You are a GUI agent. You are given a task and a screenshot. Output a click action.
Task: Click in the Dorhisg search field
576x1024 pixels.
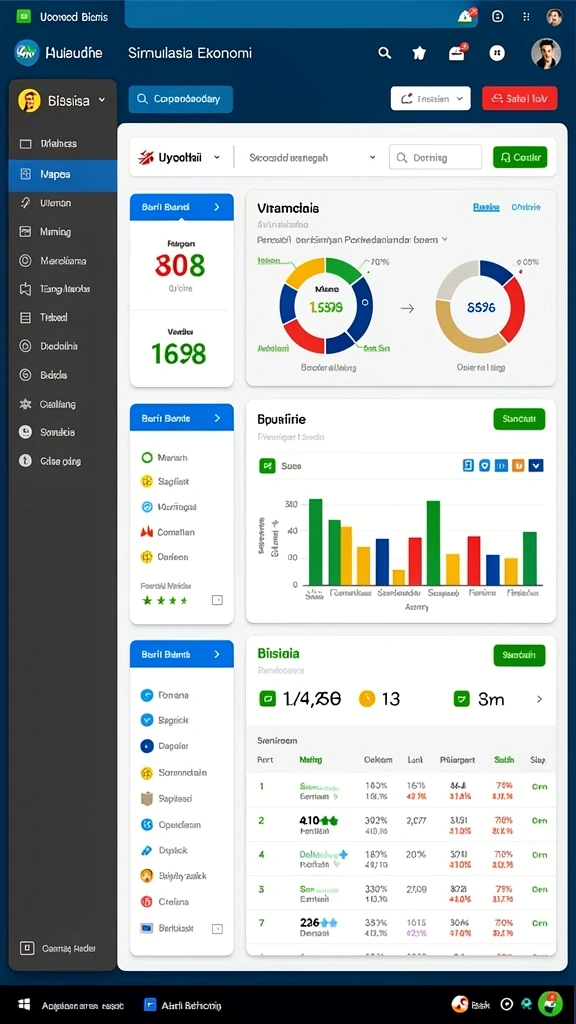[x=436, y=157]
